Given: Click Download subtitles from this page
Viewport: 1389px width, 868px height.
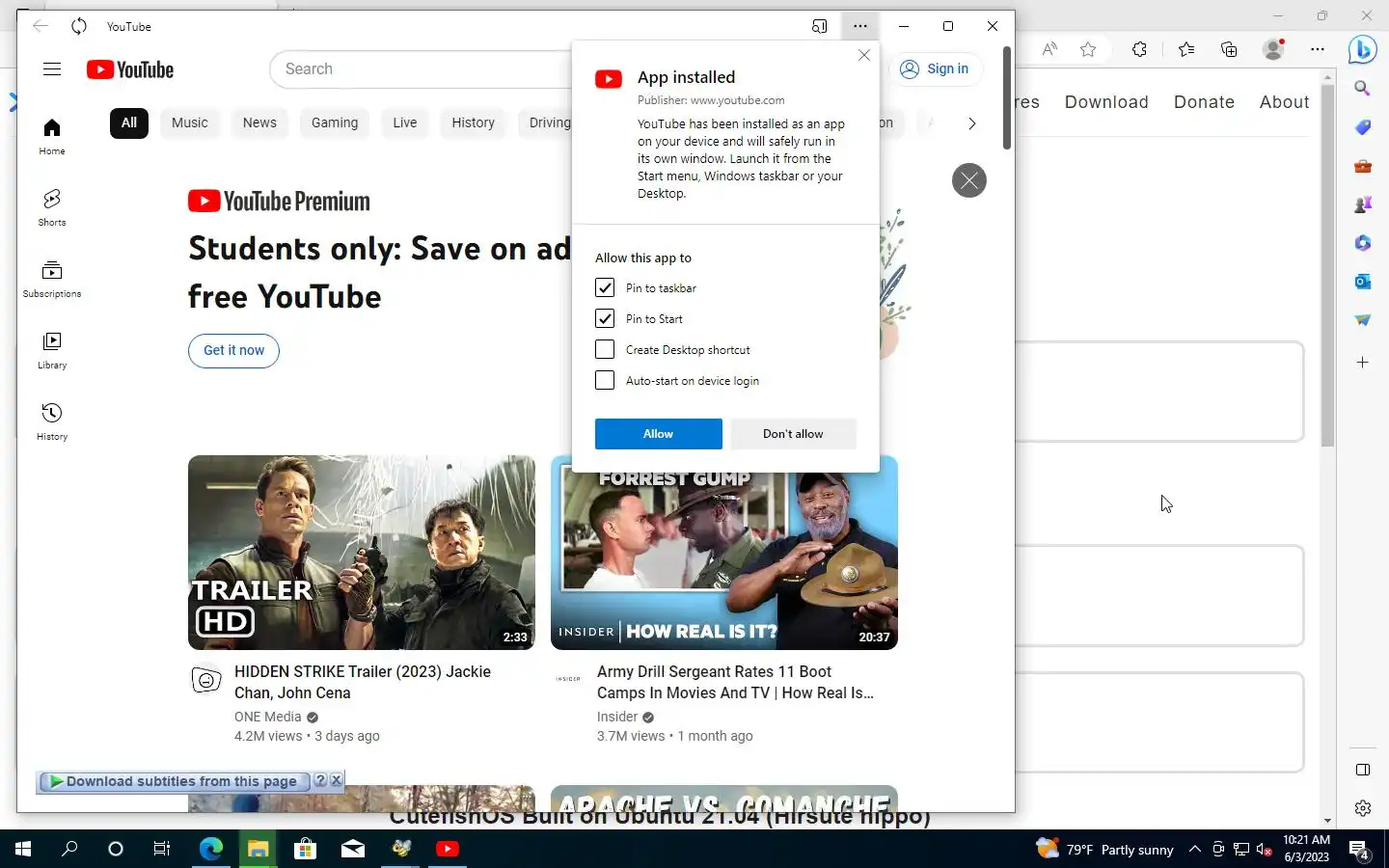Looking at the screenshot, I should click(174, 781).
